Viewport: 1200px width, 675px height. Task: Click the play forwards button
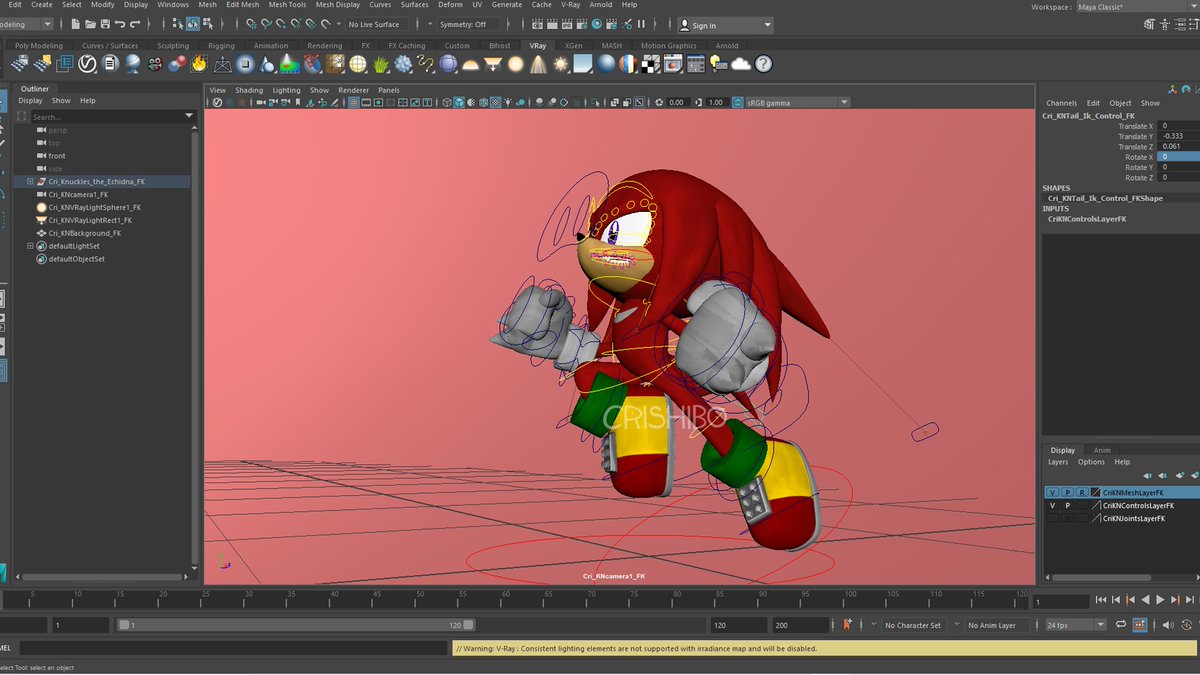(x=1160, y=600)
